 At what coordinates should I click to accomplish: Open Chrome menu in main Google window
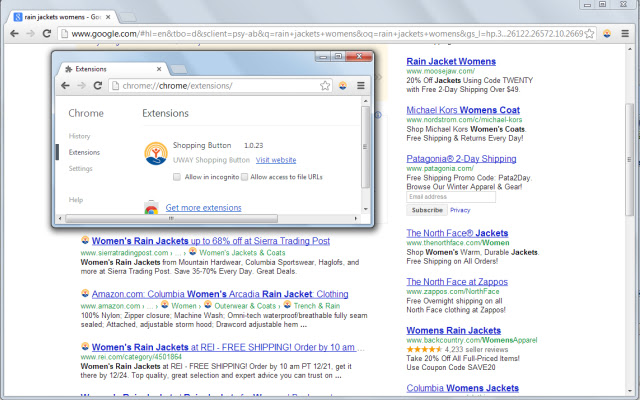coord(625,33)
